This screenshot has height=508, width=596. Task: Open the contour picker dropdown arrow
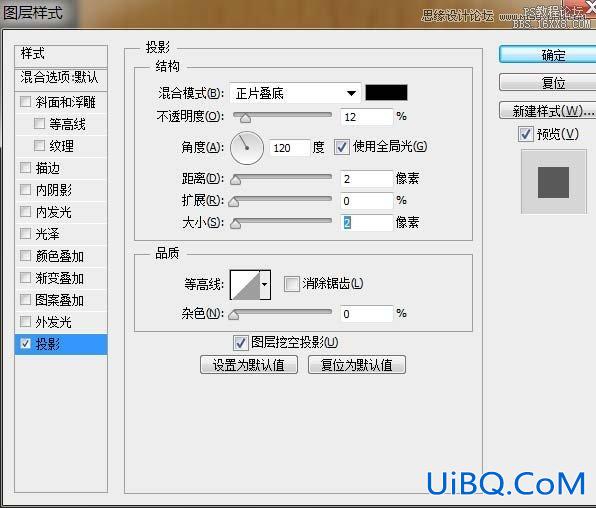point(265,285)
